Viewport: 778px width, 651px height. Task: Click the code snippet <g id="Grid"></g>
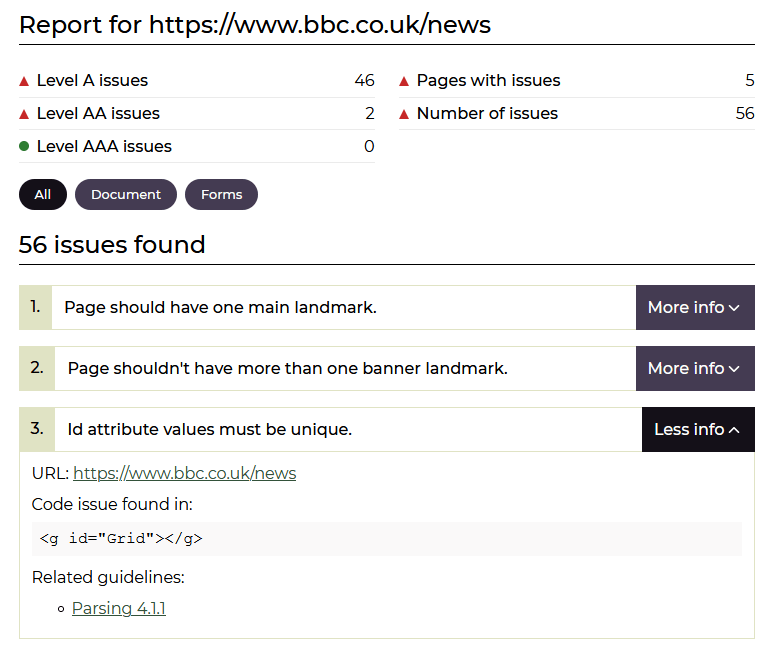[x=121, y=538]
